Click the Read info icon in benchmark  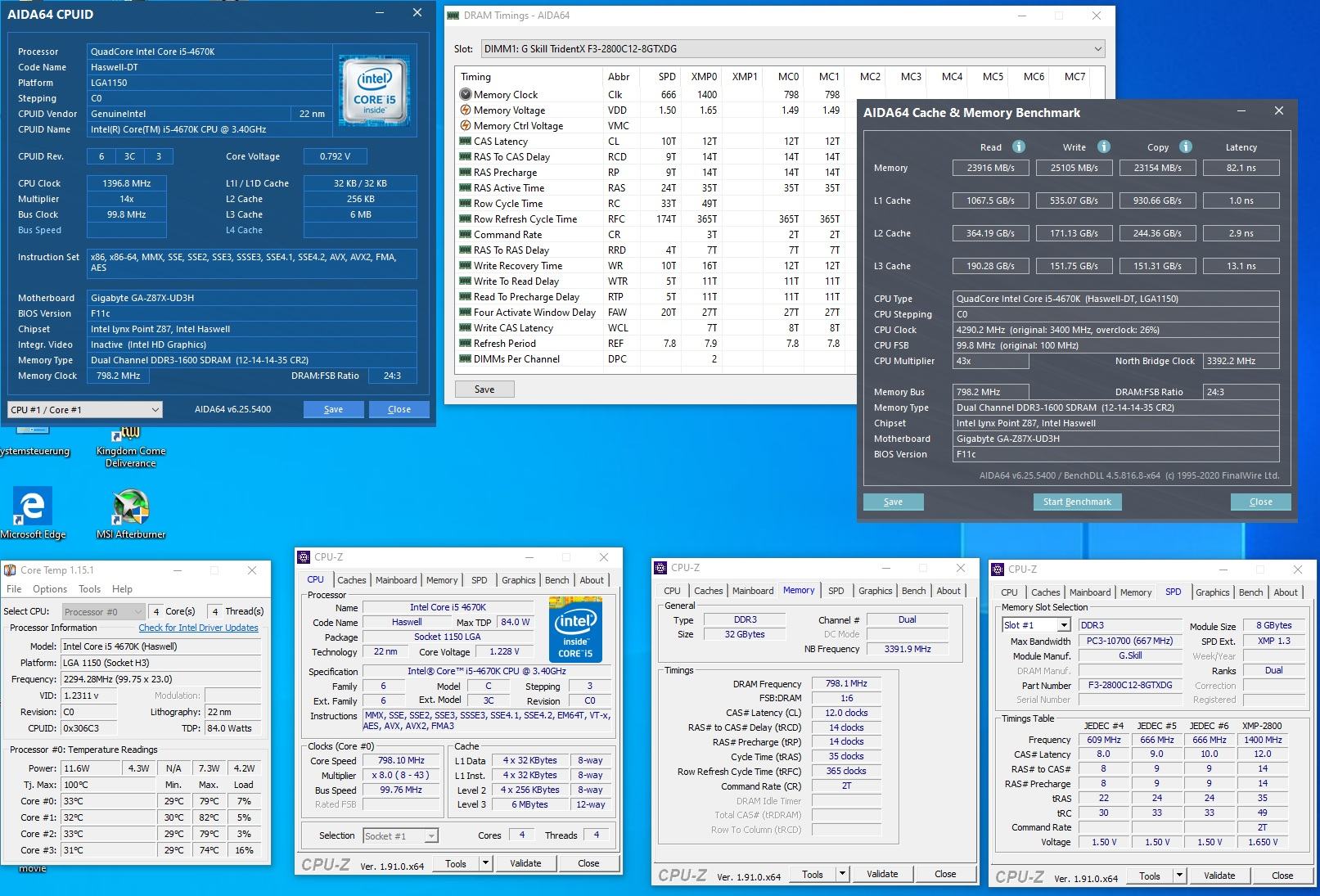tap(1019, 146)
